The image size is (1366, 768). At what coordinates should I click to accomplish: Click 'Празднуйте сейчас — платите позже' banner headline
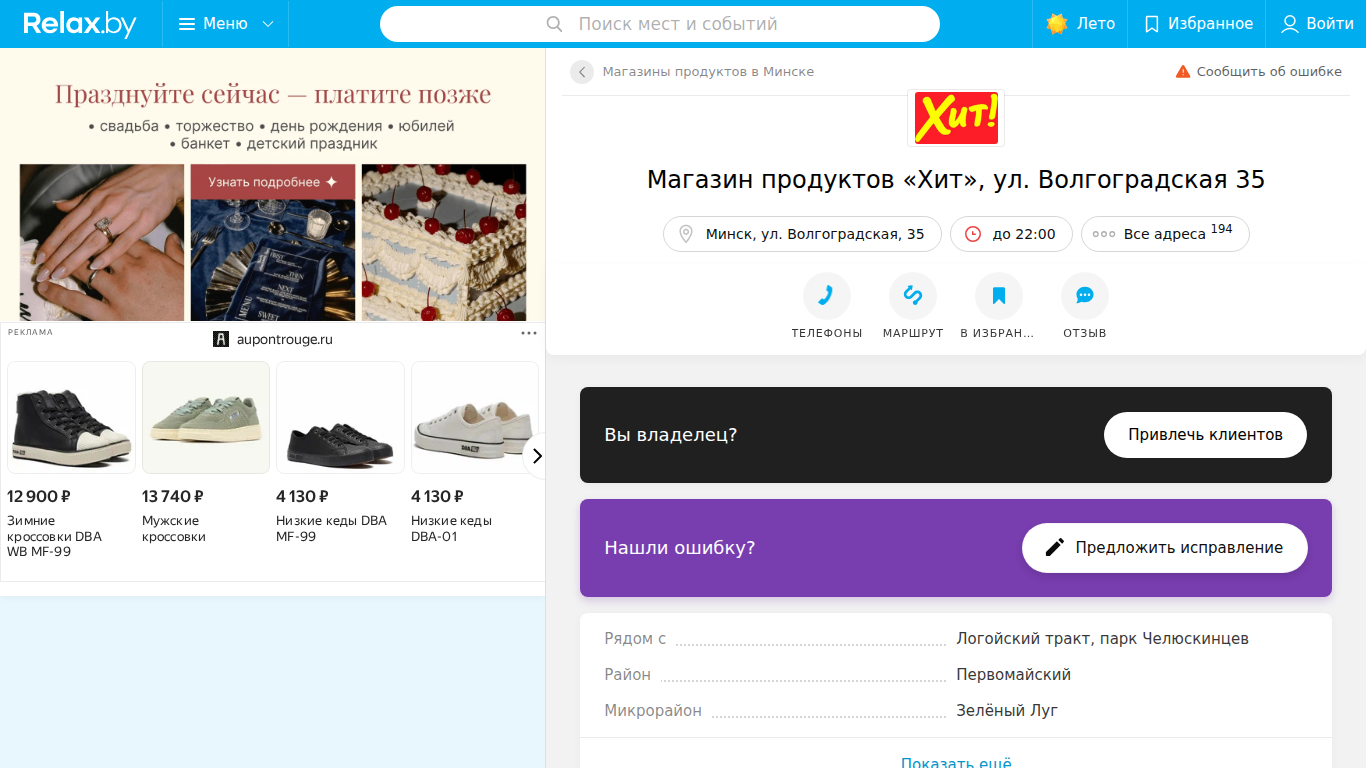pos(273,95)
